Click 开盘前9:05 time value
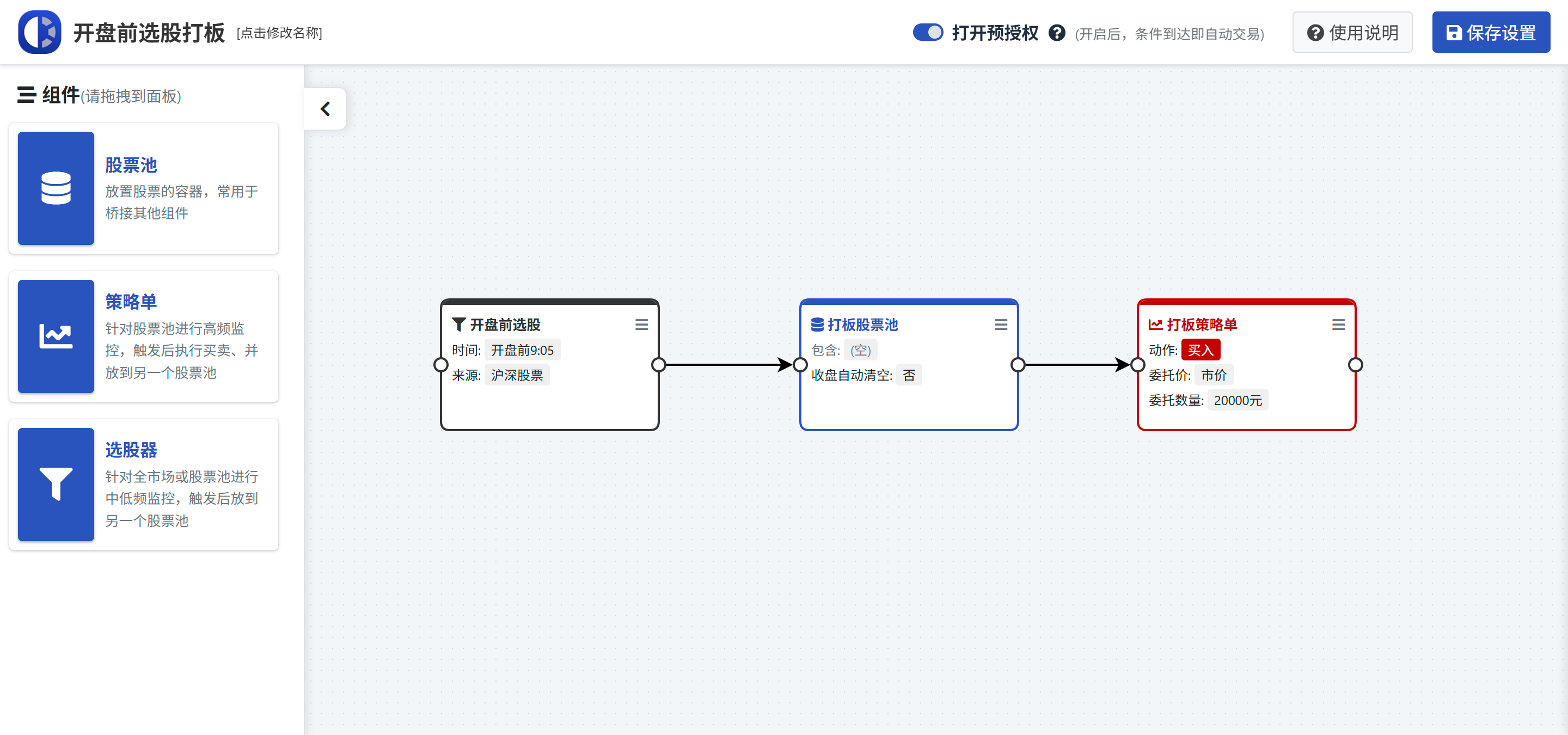 click(522, 351)
